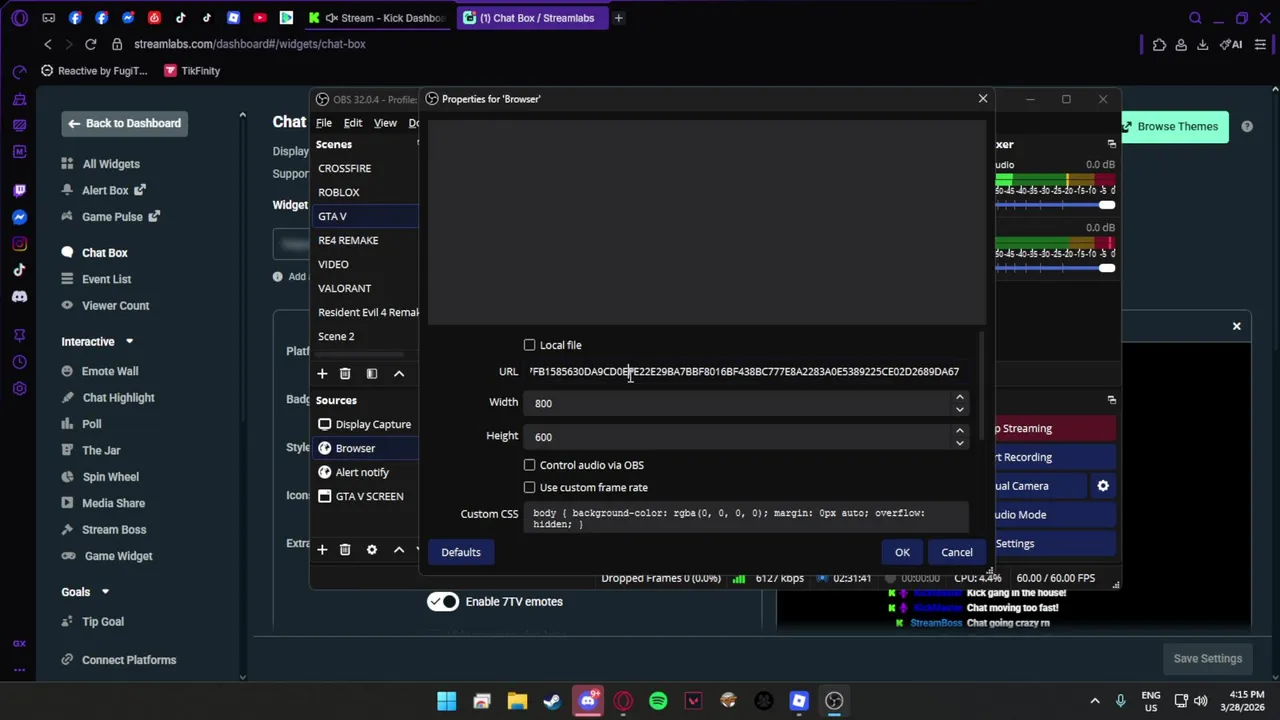This screenshot has height=720, width=1280.
Task: Open Roblox pinned tab
Action: pyautogui.click(x=233, y=18)
